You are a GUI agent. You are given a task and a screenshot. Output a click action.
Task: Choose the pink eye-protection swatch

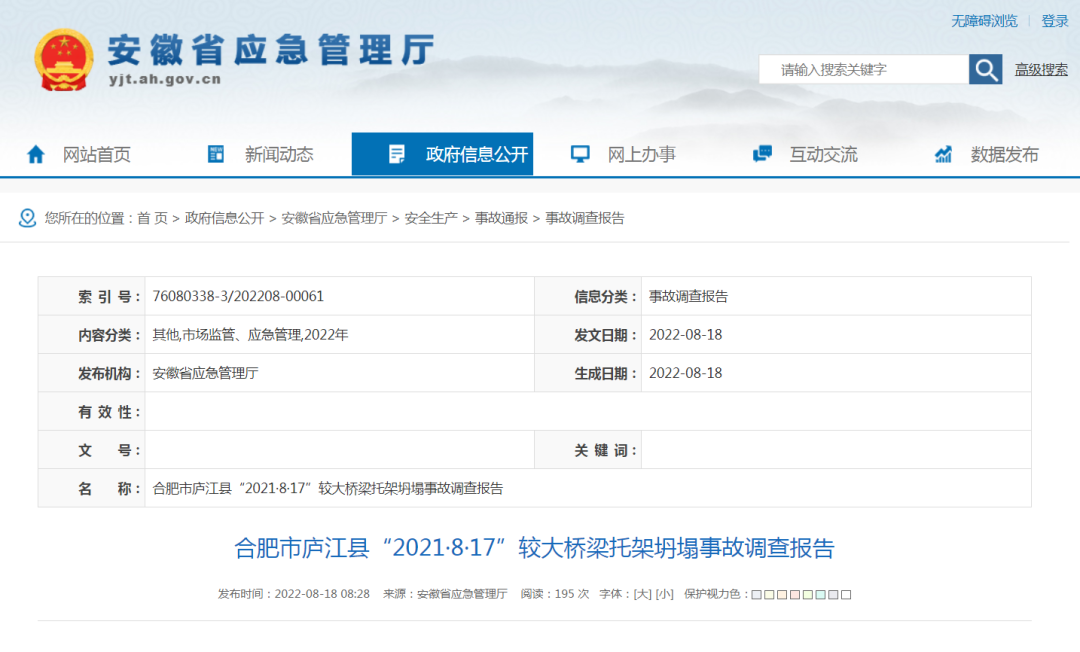tap(795, 595)
